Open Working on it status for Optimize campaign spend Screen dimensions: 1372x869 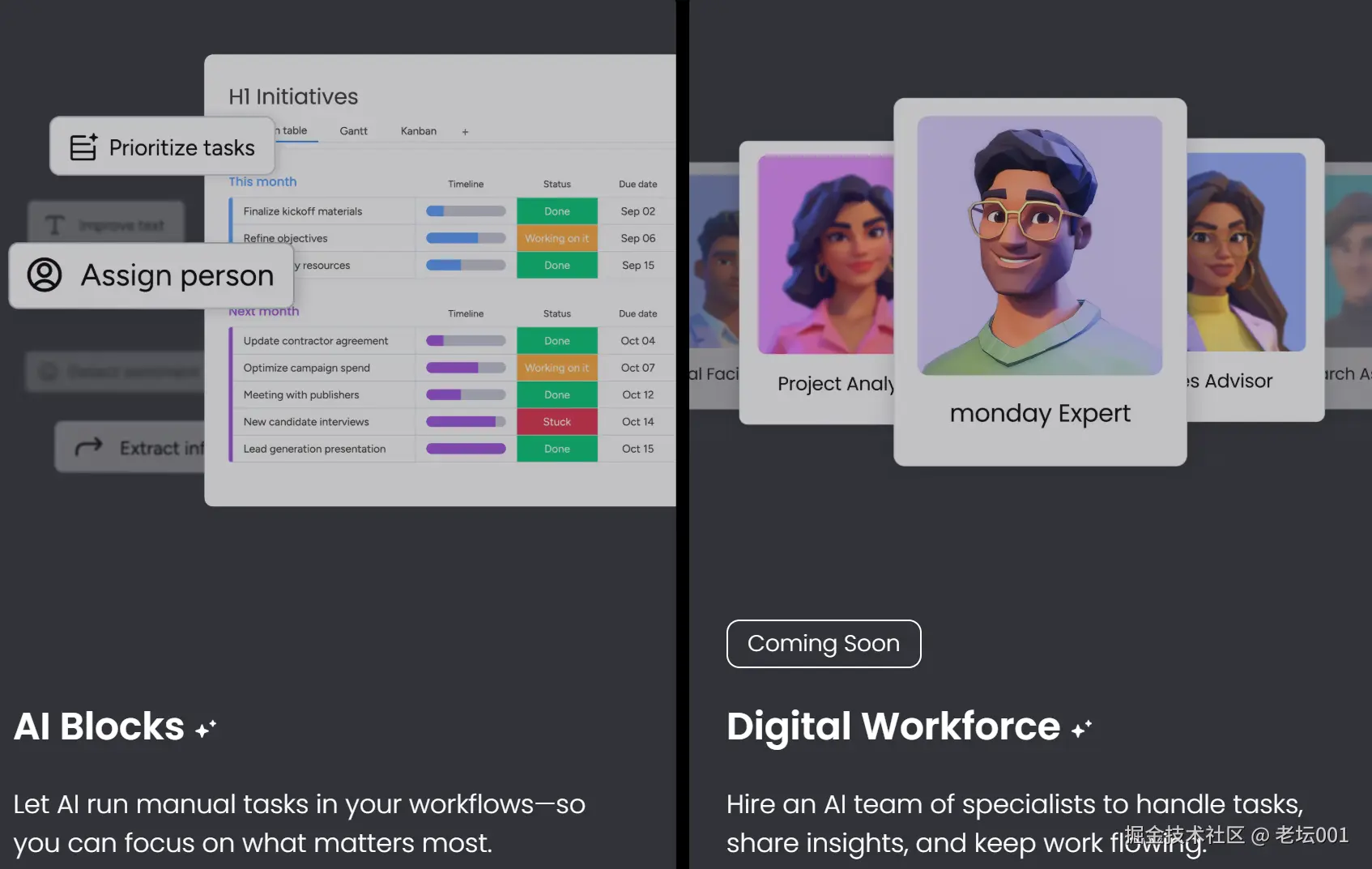point(557,368)
